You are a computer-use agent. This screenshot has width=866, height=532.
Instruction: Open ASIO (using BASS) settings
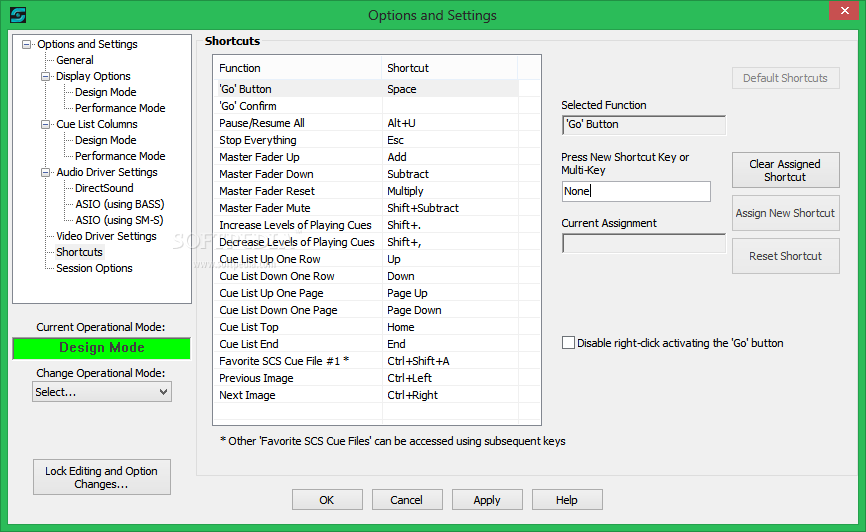[119, 204]
